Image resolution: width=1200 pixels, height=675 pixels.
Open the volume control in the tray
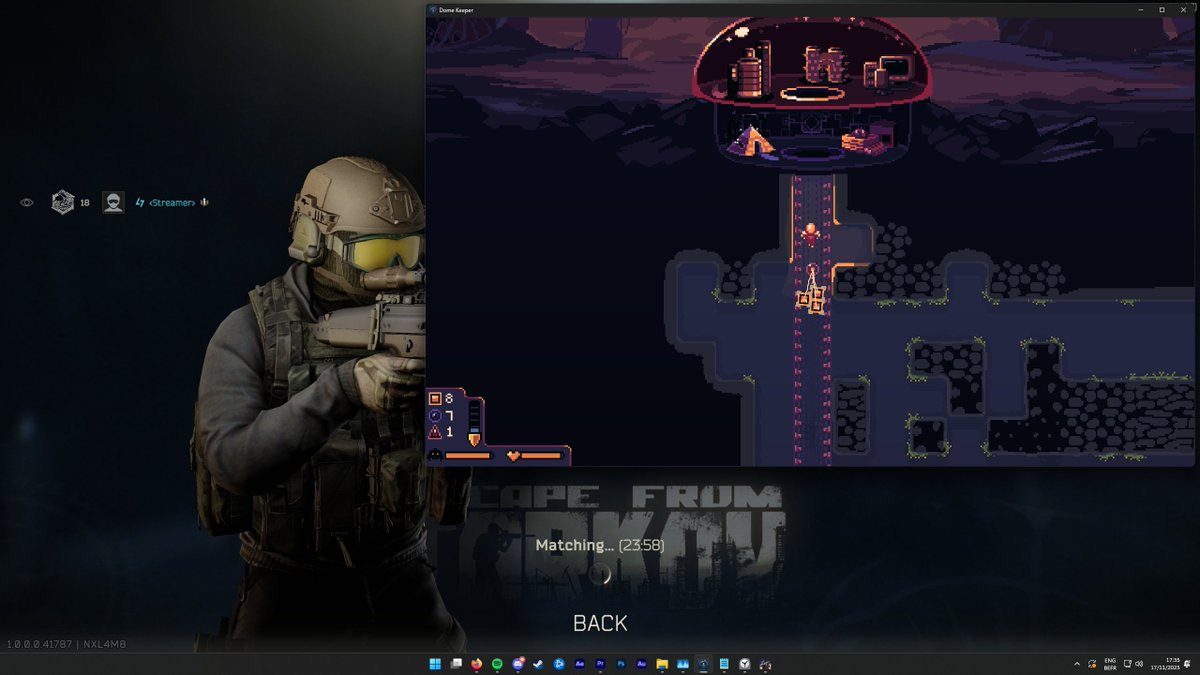[1140, 664]
